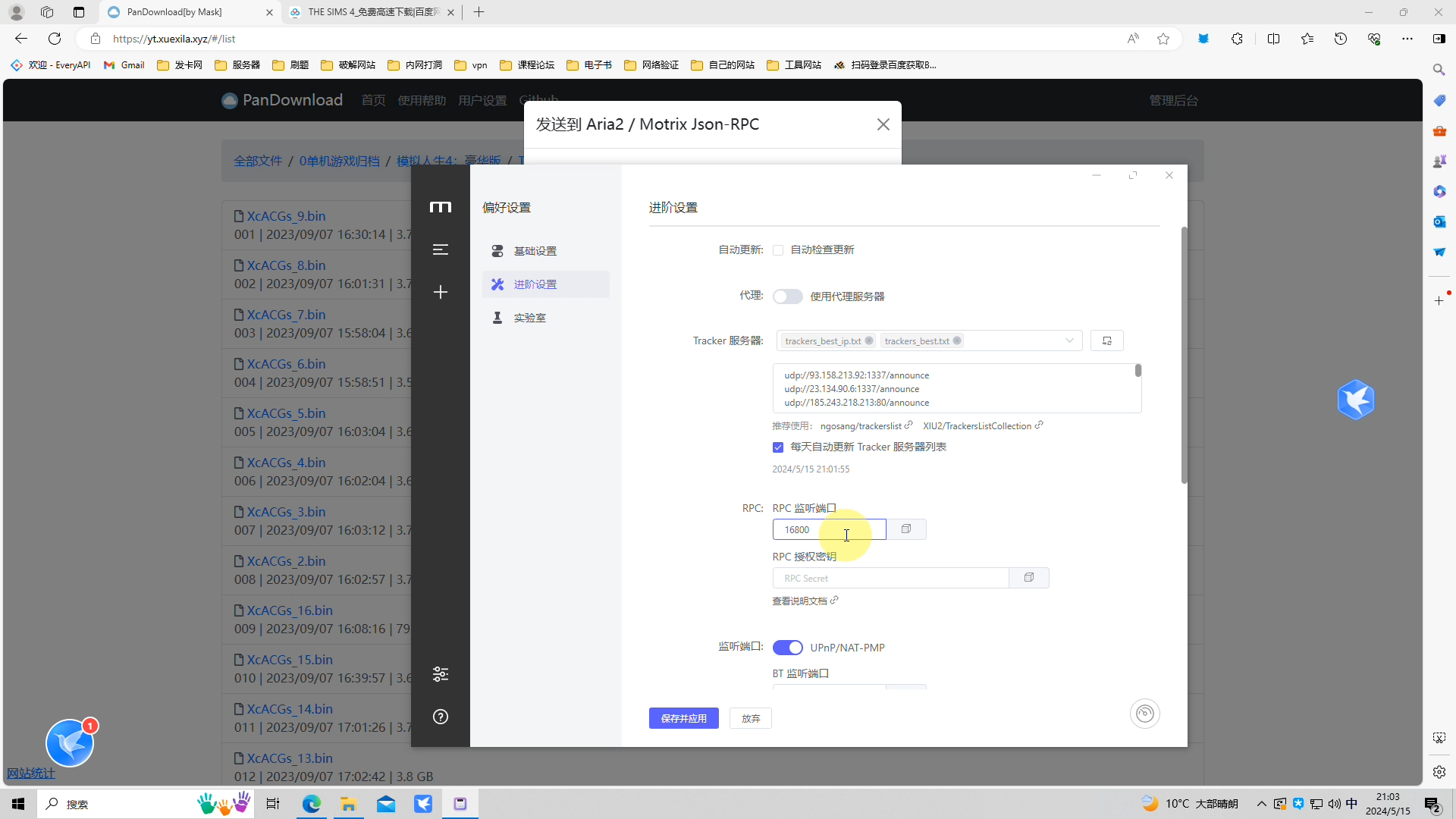Toggle use proxy server switch

pos(787,297)
